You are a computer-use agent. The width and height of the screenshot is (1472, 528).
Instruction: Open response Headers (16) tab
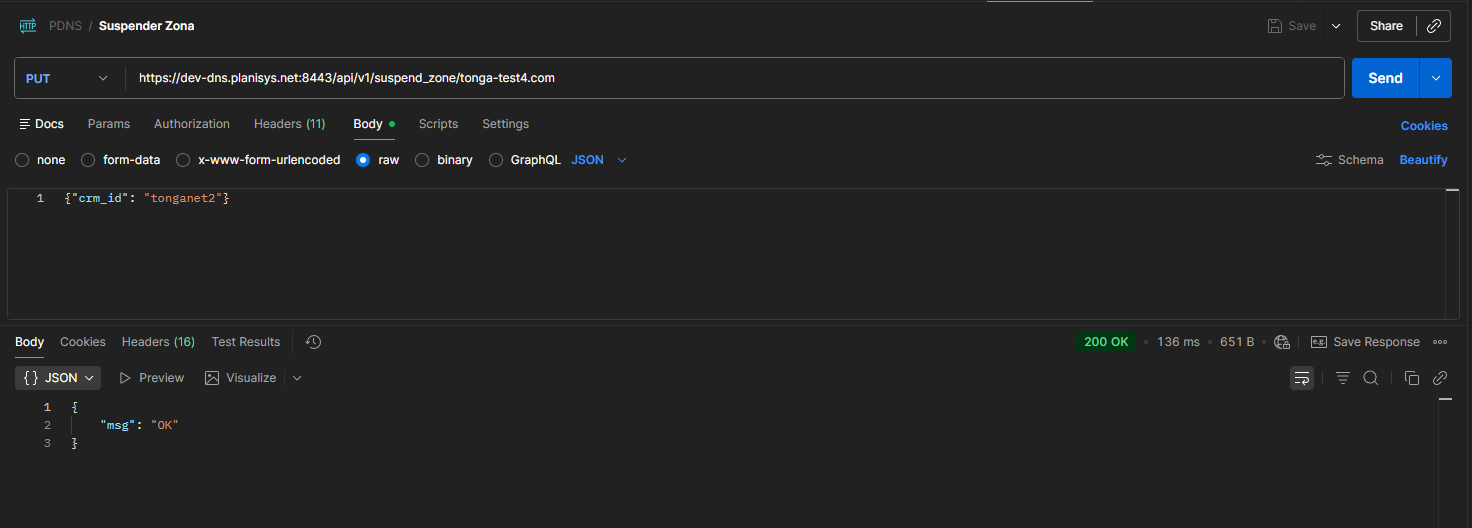click(158, 342)
